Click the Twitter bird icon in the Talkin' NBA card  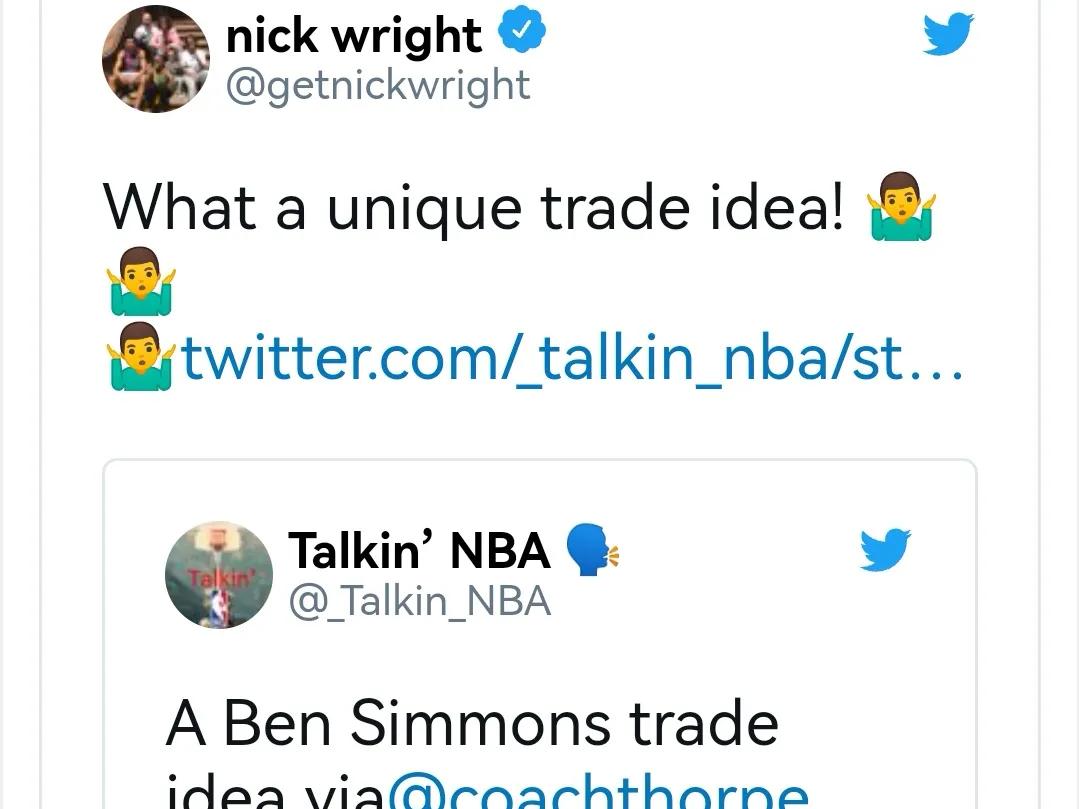(885, 549)
